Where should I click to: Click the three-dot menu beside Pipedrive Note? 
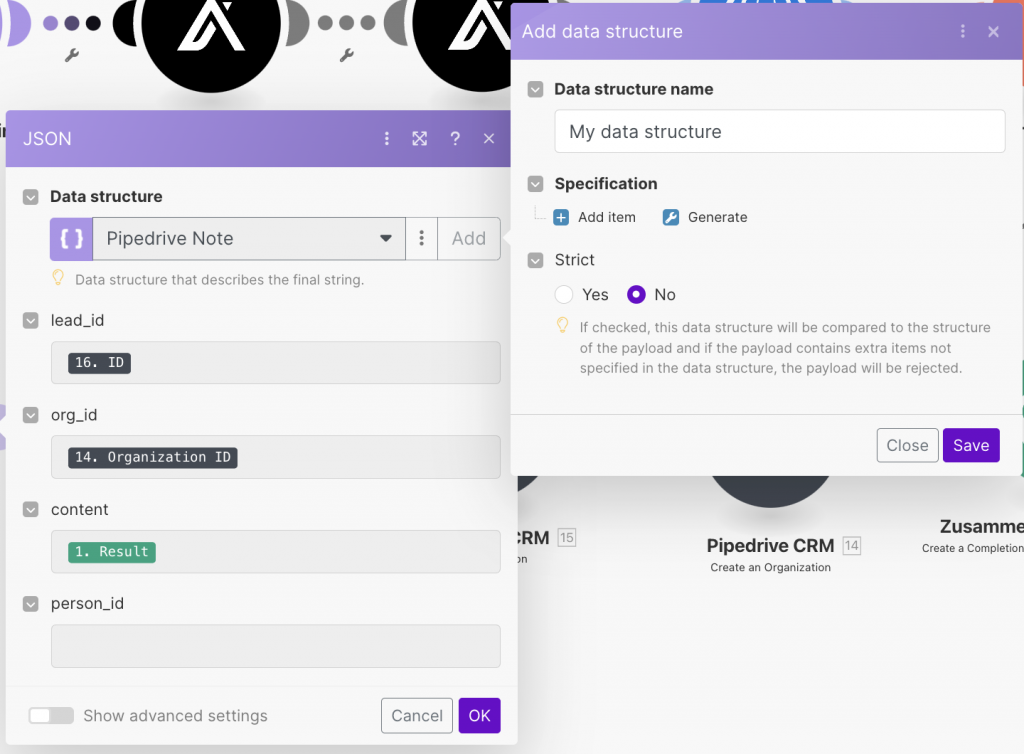click(422, 239)
